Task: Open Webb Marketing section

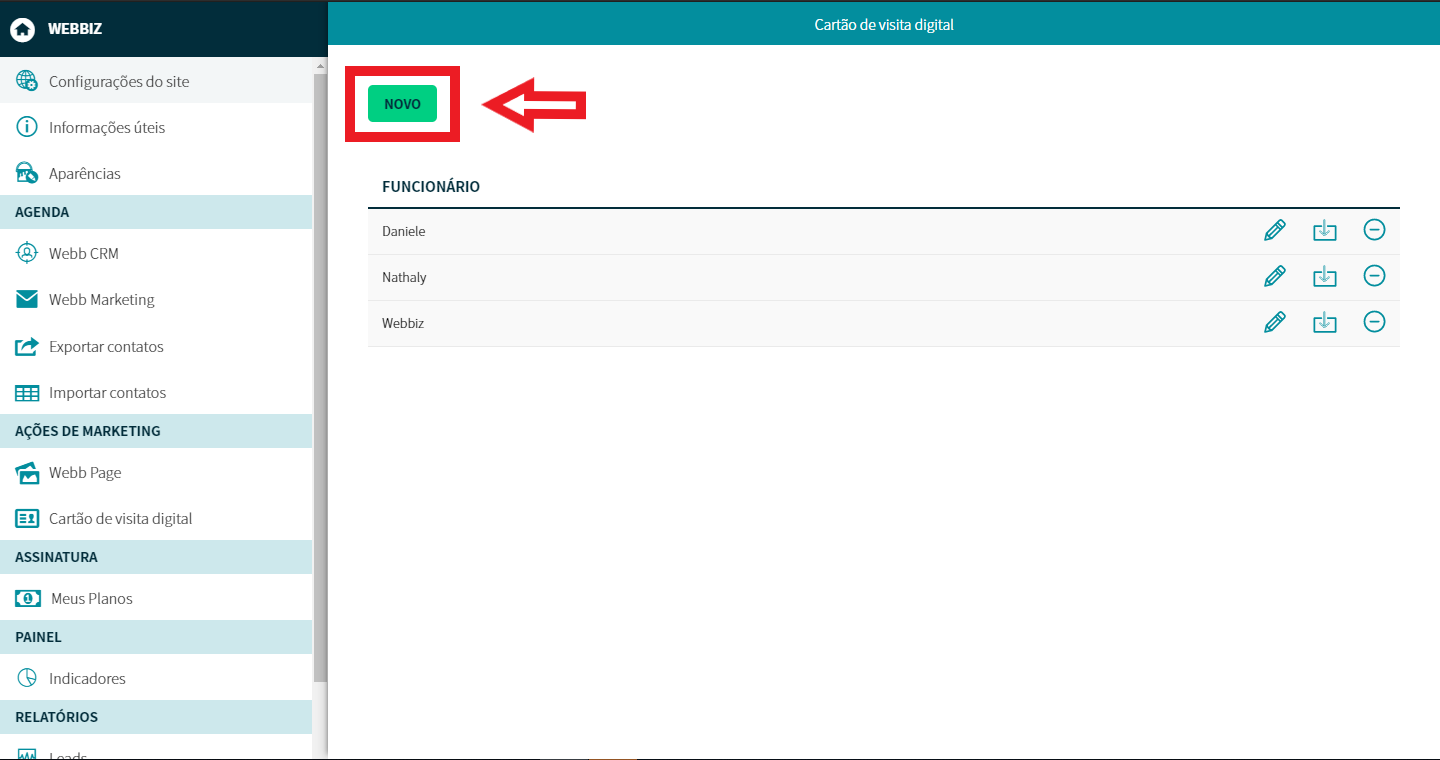Action: 101,300
